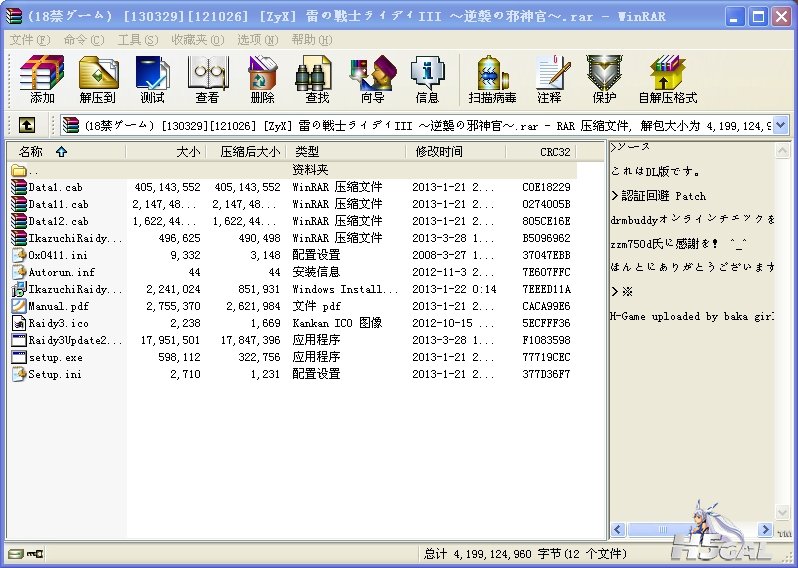
Task: Open the 文件(F) menu
Action: tap(29, 39)
